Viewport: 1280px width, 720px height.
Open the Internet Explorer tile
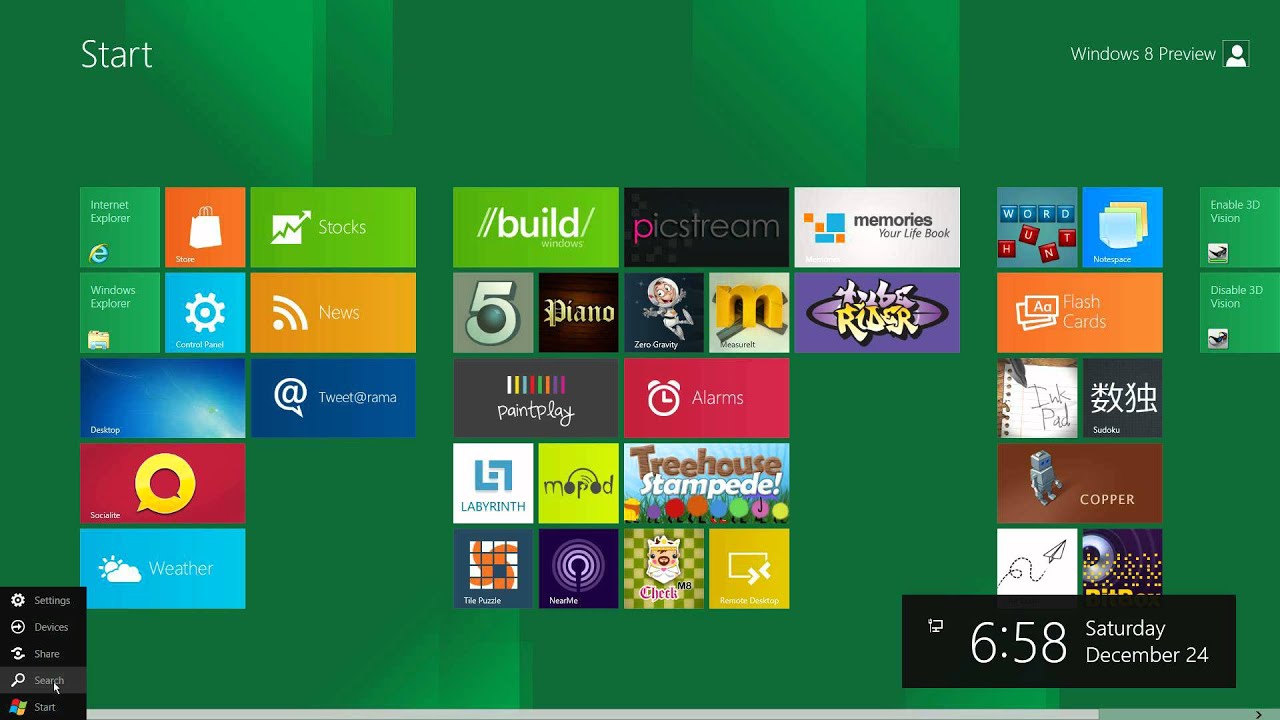coord(120,227)
